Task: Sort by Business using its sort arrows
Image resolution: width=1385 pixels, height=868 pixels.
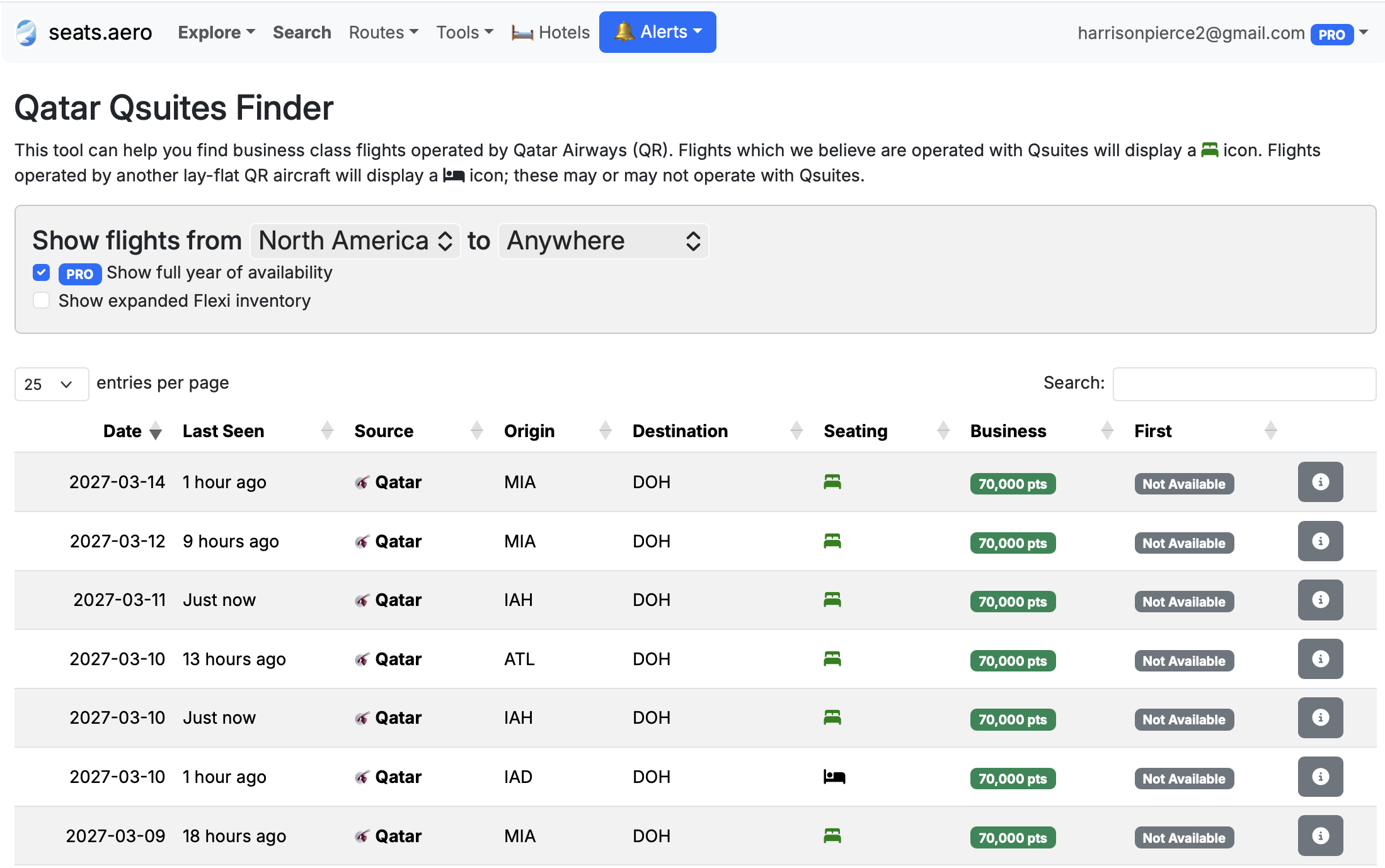Action: tap(1107, 431)
